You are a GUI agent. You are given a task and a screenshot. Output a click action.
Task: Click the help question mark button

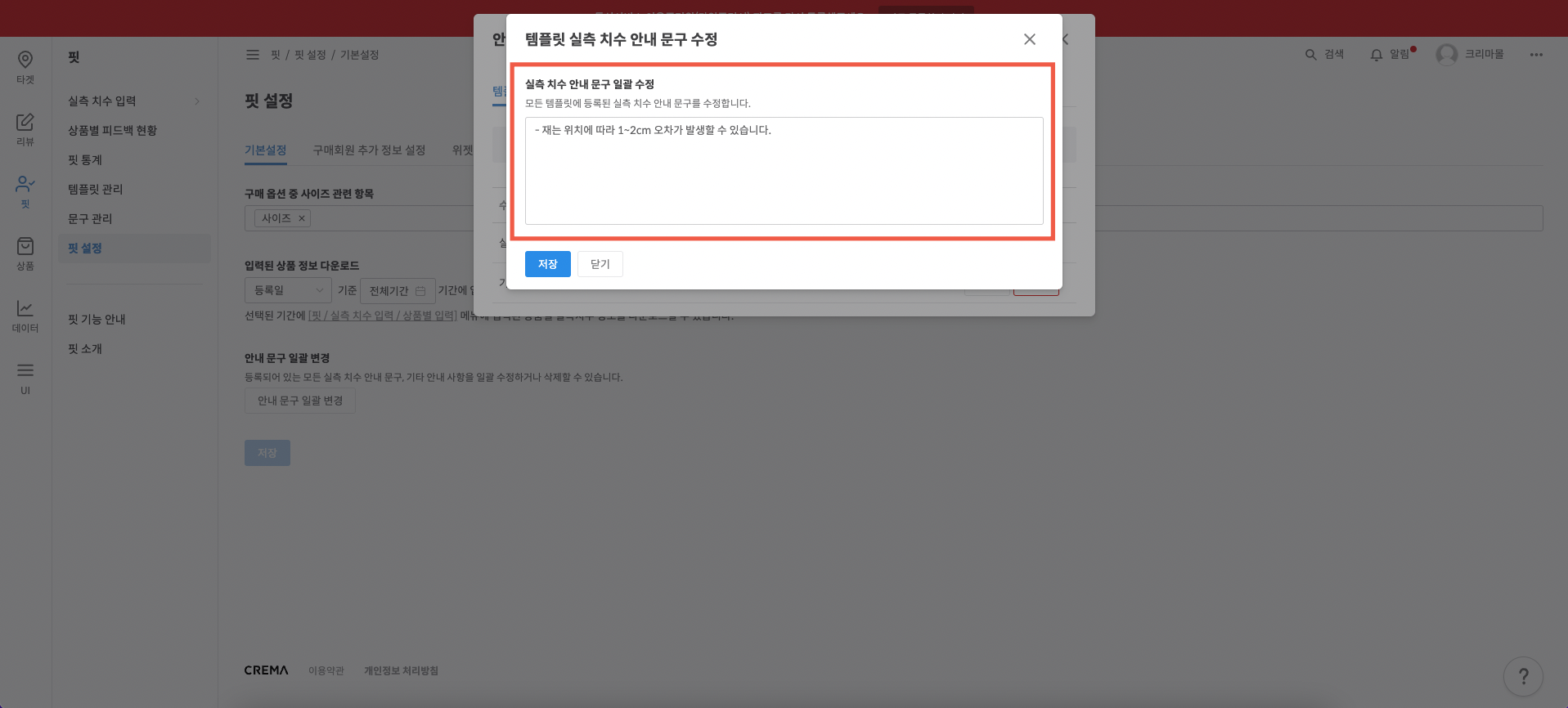point(1523,677)
